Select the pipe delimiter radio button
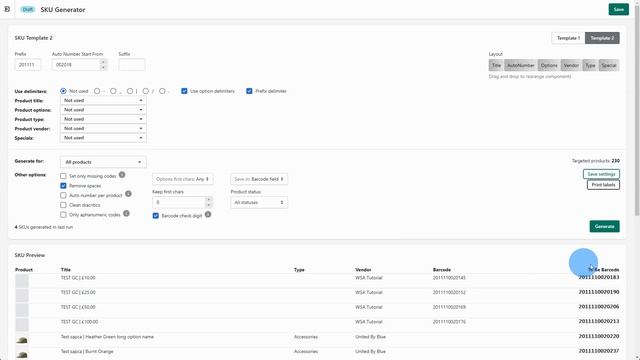Screen dimensions: 640x360 tap(129, 91)
